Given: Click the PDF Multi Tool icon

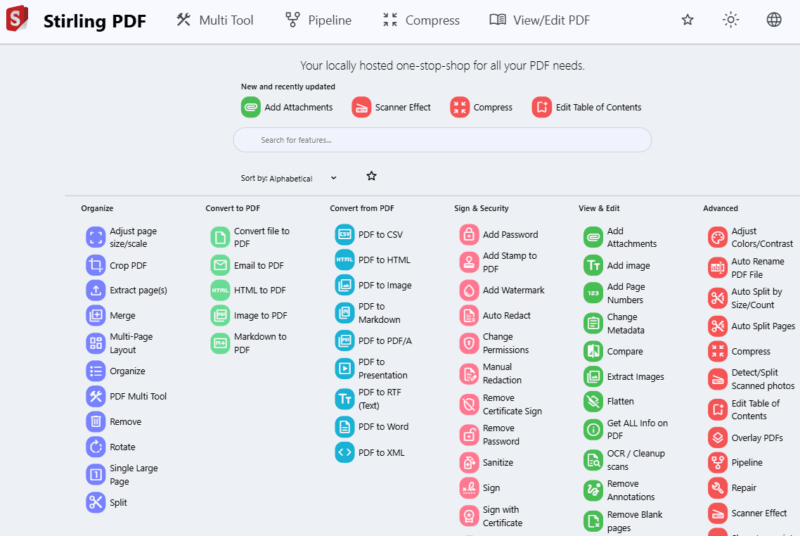Looking at the screenshot, I should tap(95, 396).
